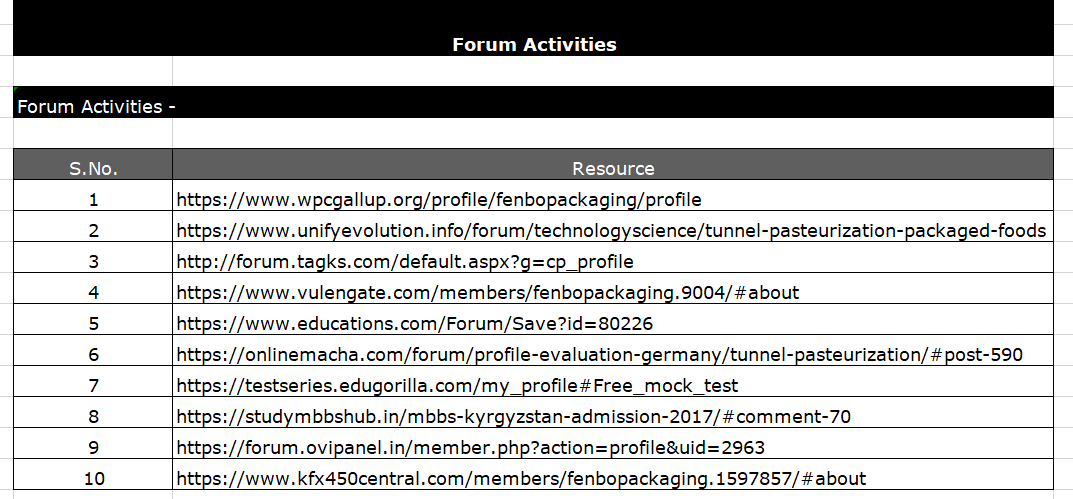
Task: Select the Resource column header cell
Action: point(613,164)
